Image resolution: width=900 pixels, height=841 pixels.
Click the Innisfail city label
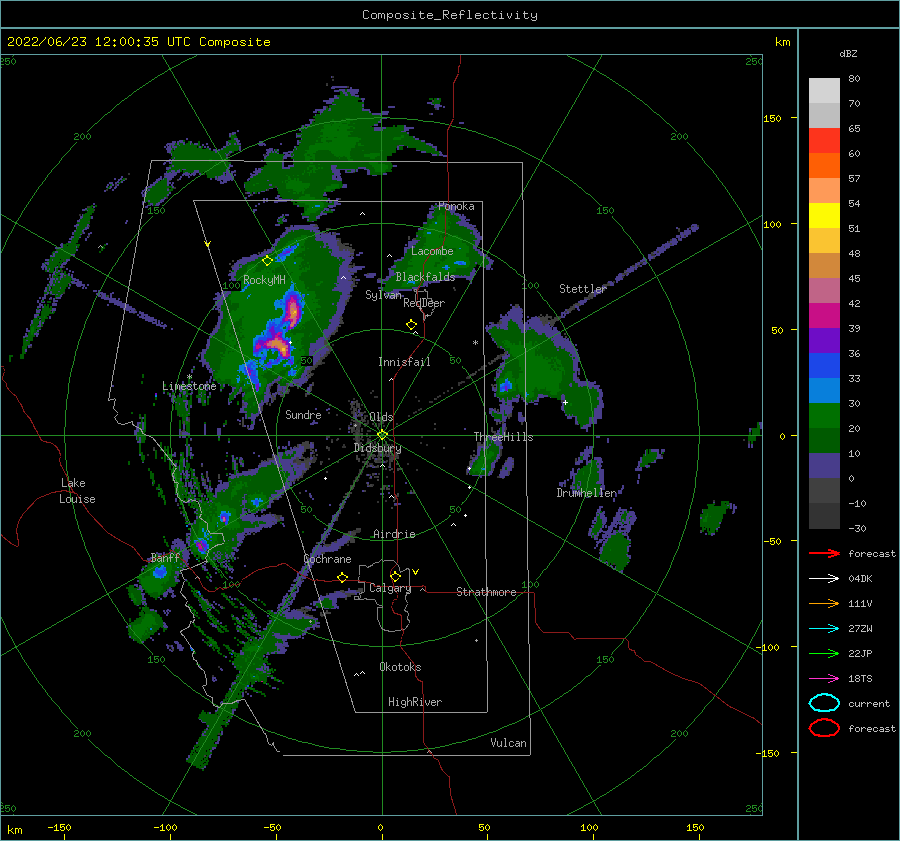404,362
